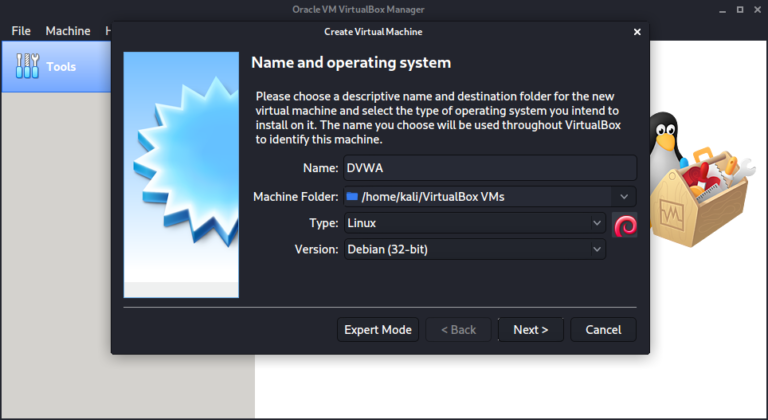Click the greyed-out < Back button
768x420 pixels.
pyautogui.click(x=458, y=329)
